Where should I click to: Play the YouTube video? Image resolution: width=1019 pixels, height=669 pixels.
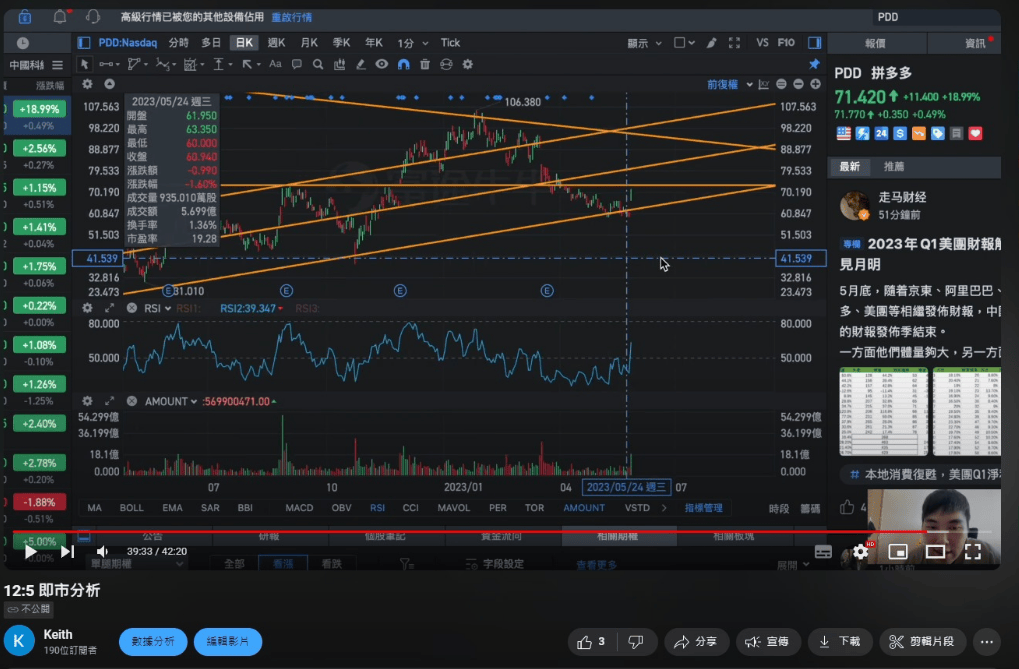(x=30, y=552)
